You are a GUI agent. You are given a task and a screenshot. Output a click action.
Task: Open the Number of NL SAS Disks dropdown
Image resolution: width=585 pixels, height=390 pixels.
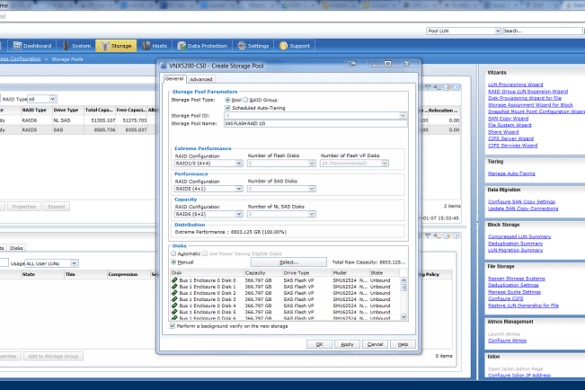[x=312, y=214]
